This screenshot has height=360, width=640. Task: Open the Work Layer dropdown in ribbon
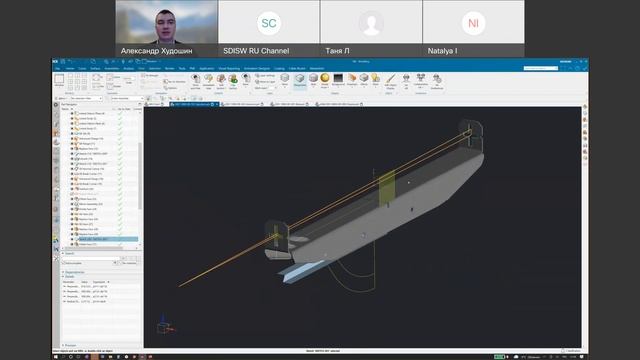pyautogui.click(x=267, y=88)
